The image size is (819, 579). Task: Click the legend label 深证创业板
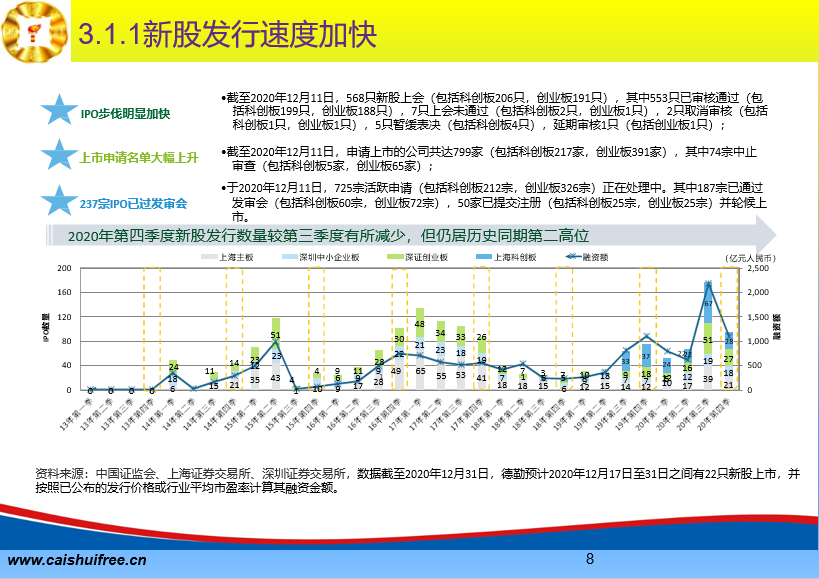[x=426, y=257]
